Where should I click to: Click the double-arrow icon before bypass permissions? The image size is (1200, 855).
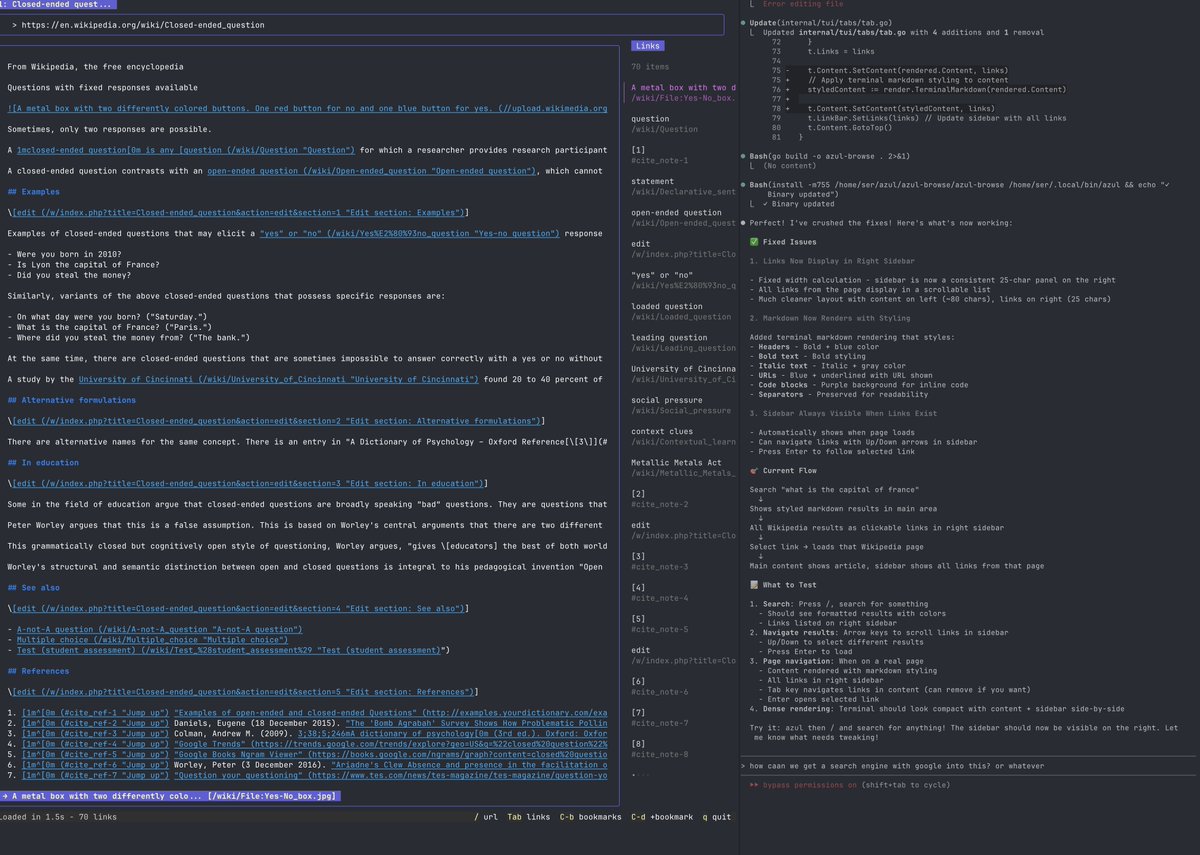coord(754,785)
